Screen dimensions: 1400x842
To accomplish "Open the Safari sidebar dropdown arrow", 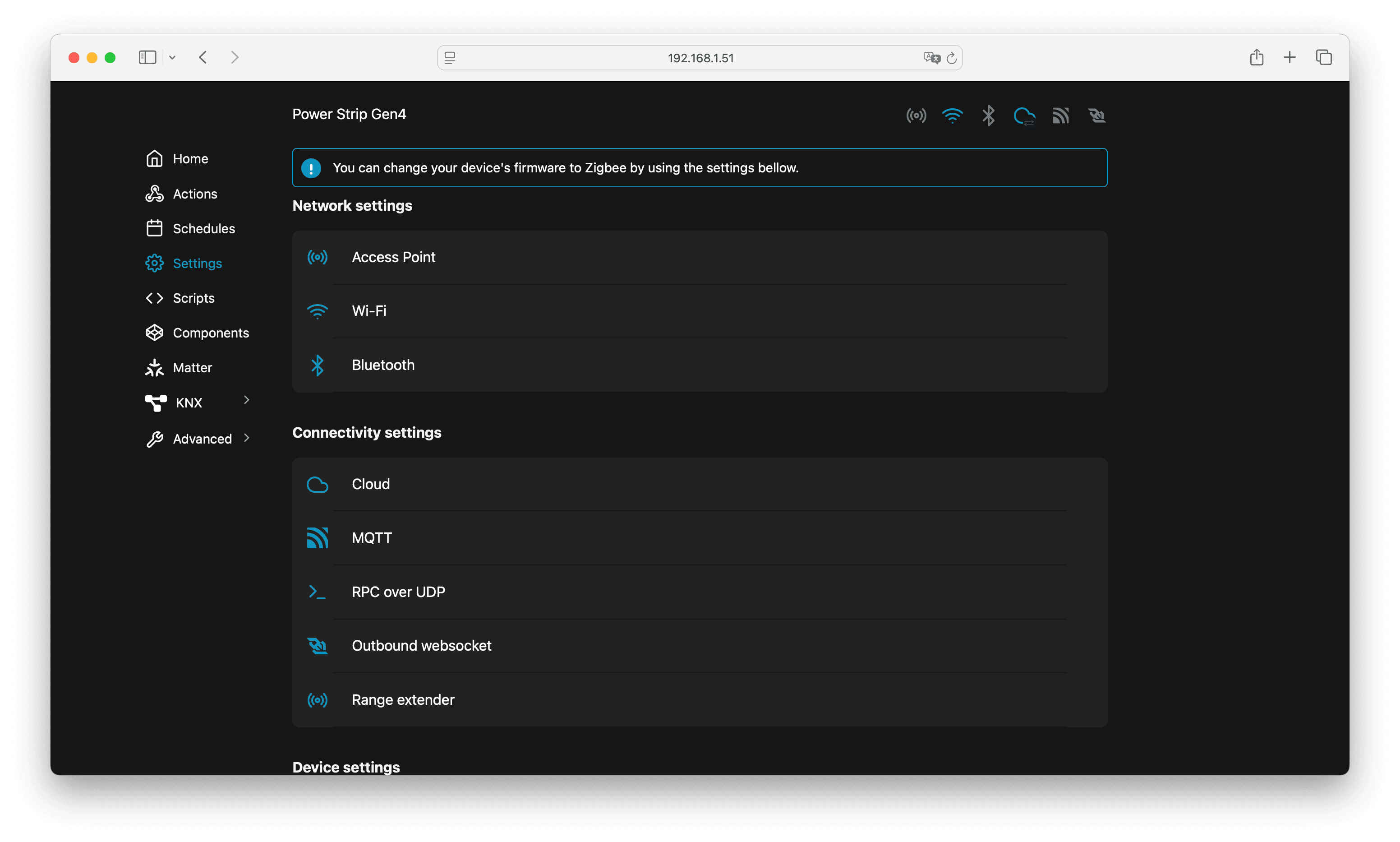I will click(172, 57).
